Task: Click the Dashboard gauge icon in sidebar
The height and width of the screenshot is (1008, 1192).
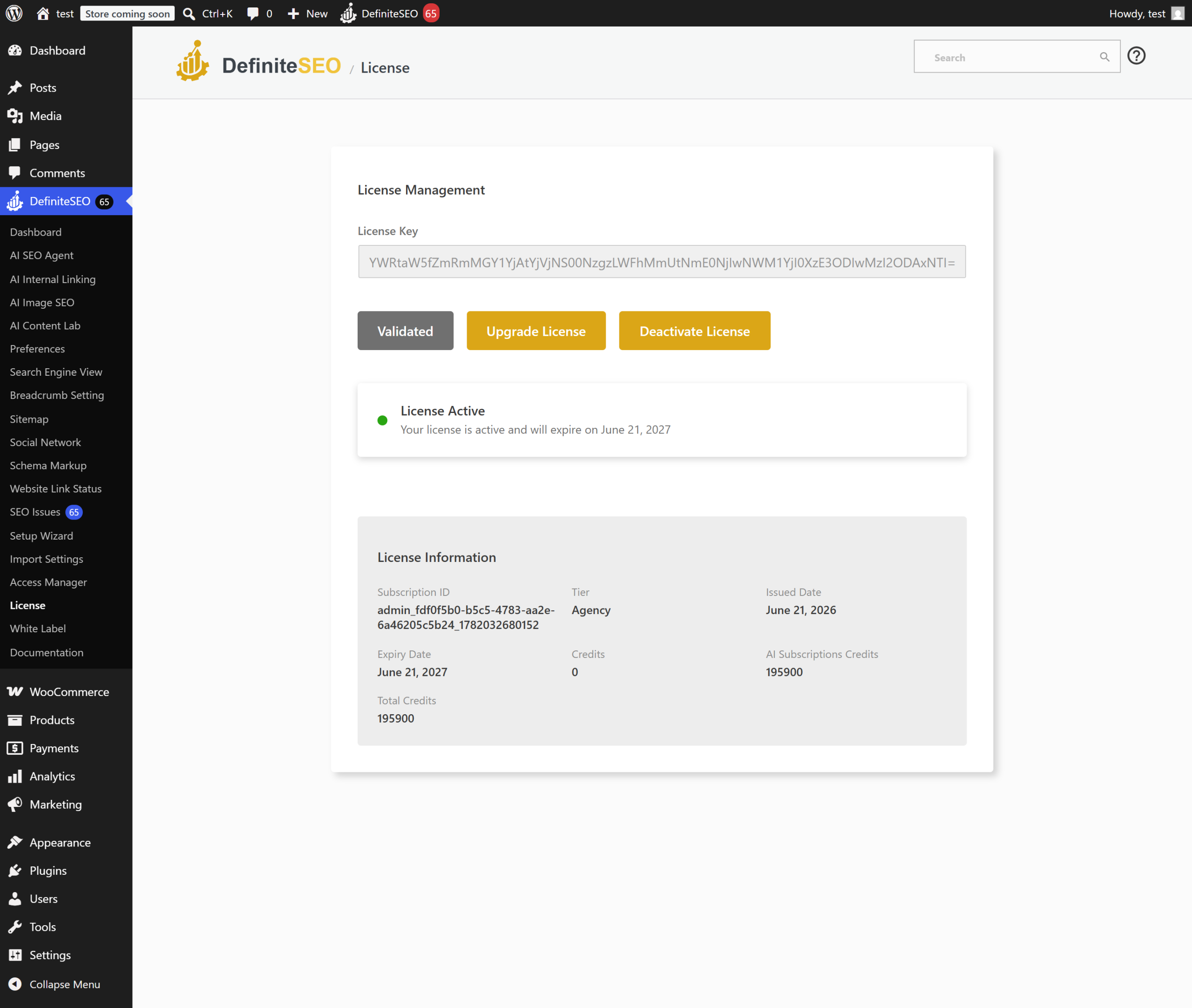Action: (15, 51)
